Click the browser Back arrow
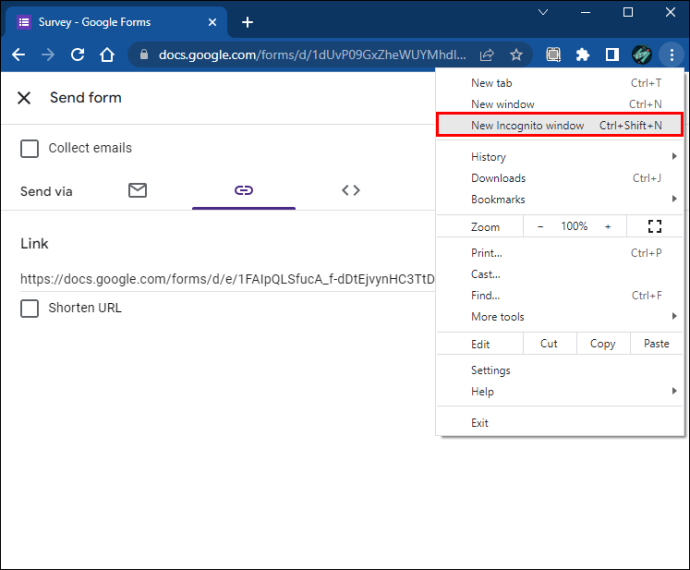690x570 pixels. [18, 55]
